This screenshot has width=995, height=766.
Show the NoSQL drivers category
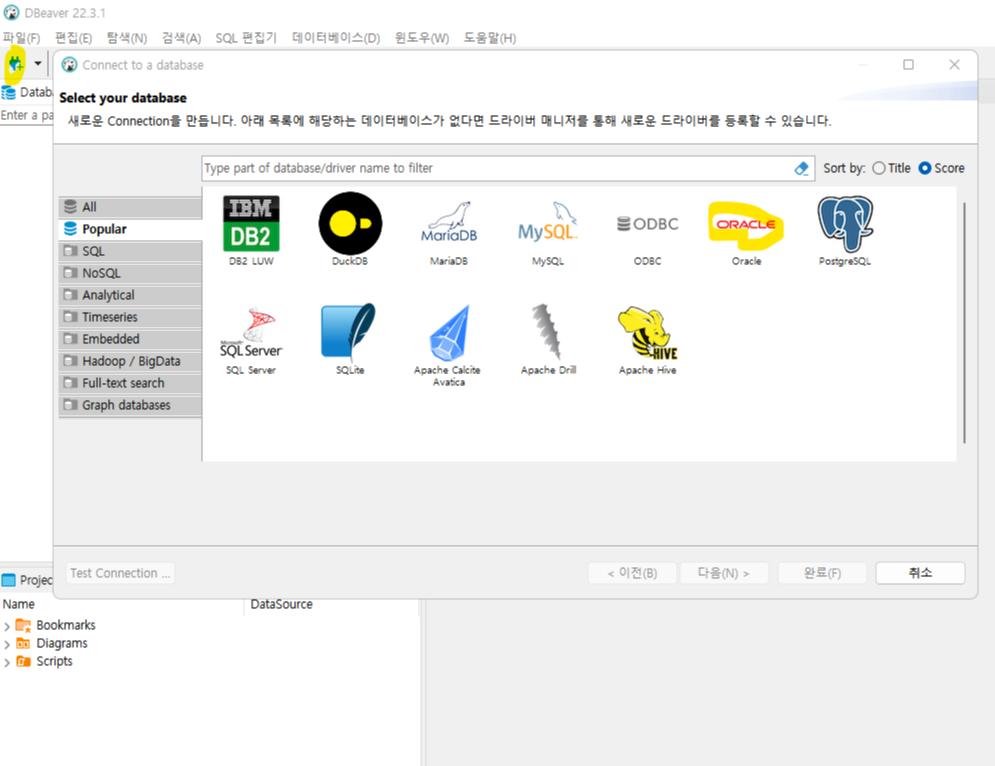(x=130, y=273)
